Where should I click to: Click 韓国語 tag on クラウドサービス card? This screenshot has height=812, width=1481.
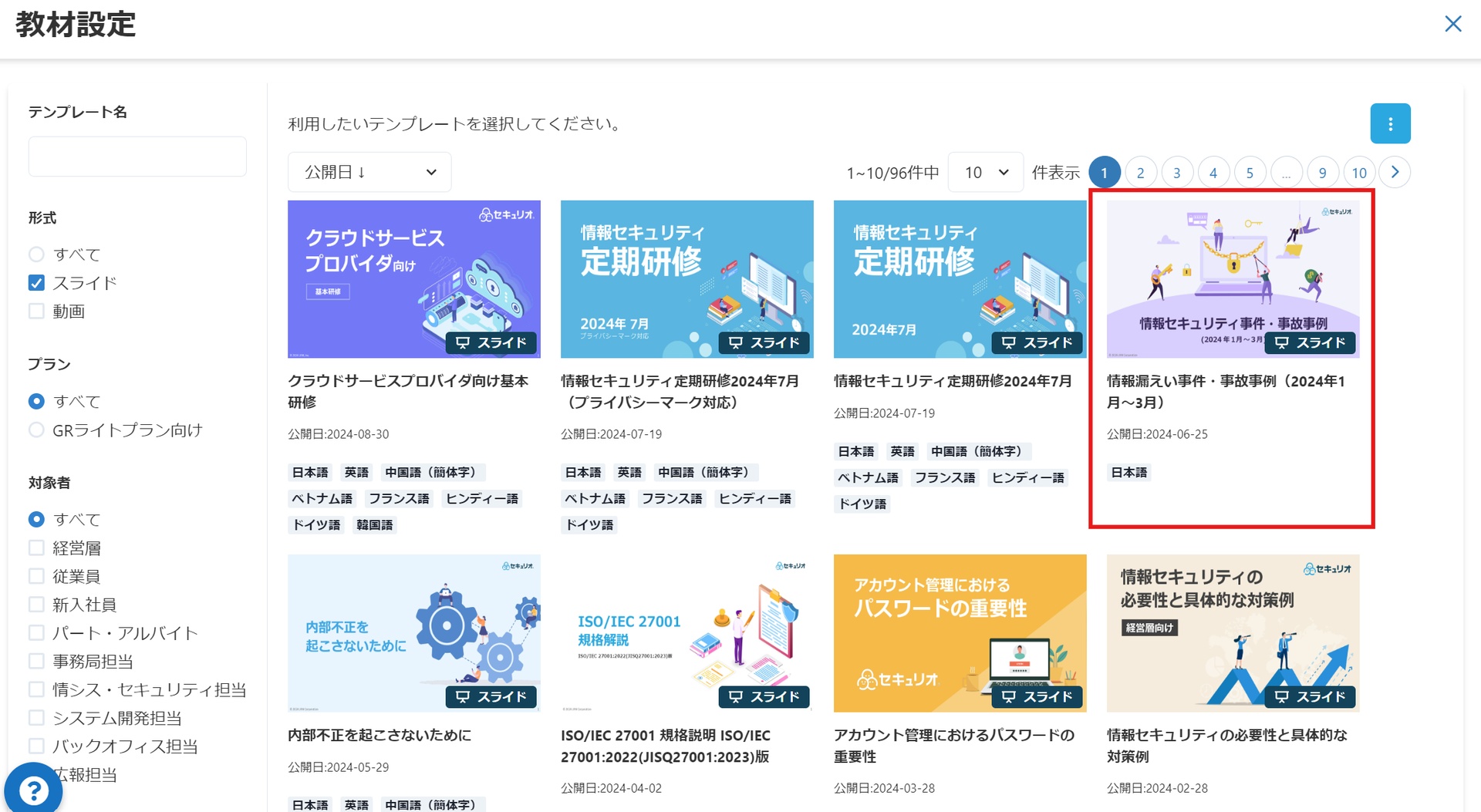click(x=374, y=525)
